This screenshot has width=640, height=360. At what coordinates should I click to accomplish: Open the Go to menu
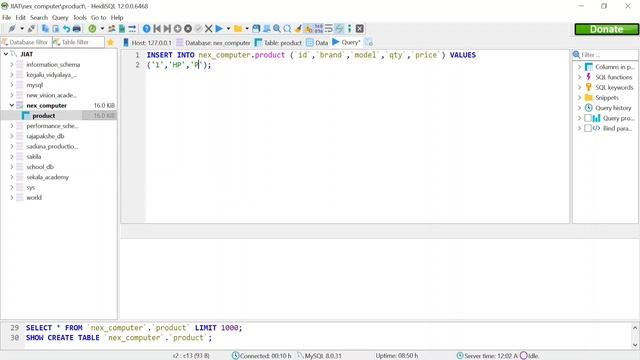(98, 18)
